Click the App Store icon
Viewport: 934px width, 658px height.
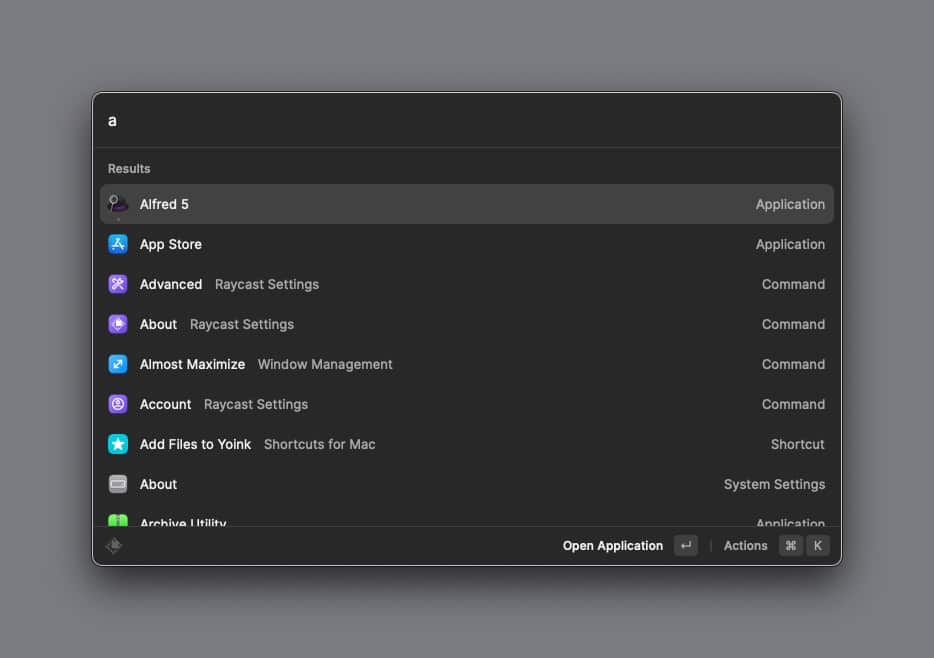118,244
